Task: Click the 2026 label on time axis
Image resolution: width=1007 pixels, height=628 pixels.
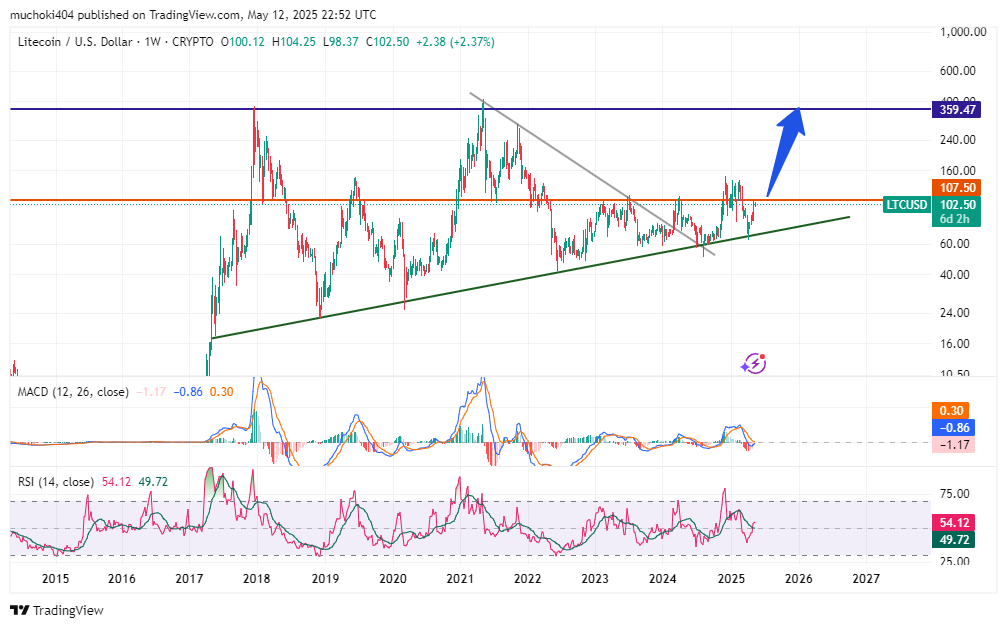Action: click(798, 579)
